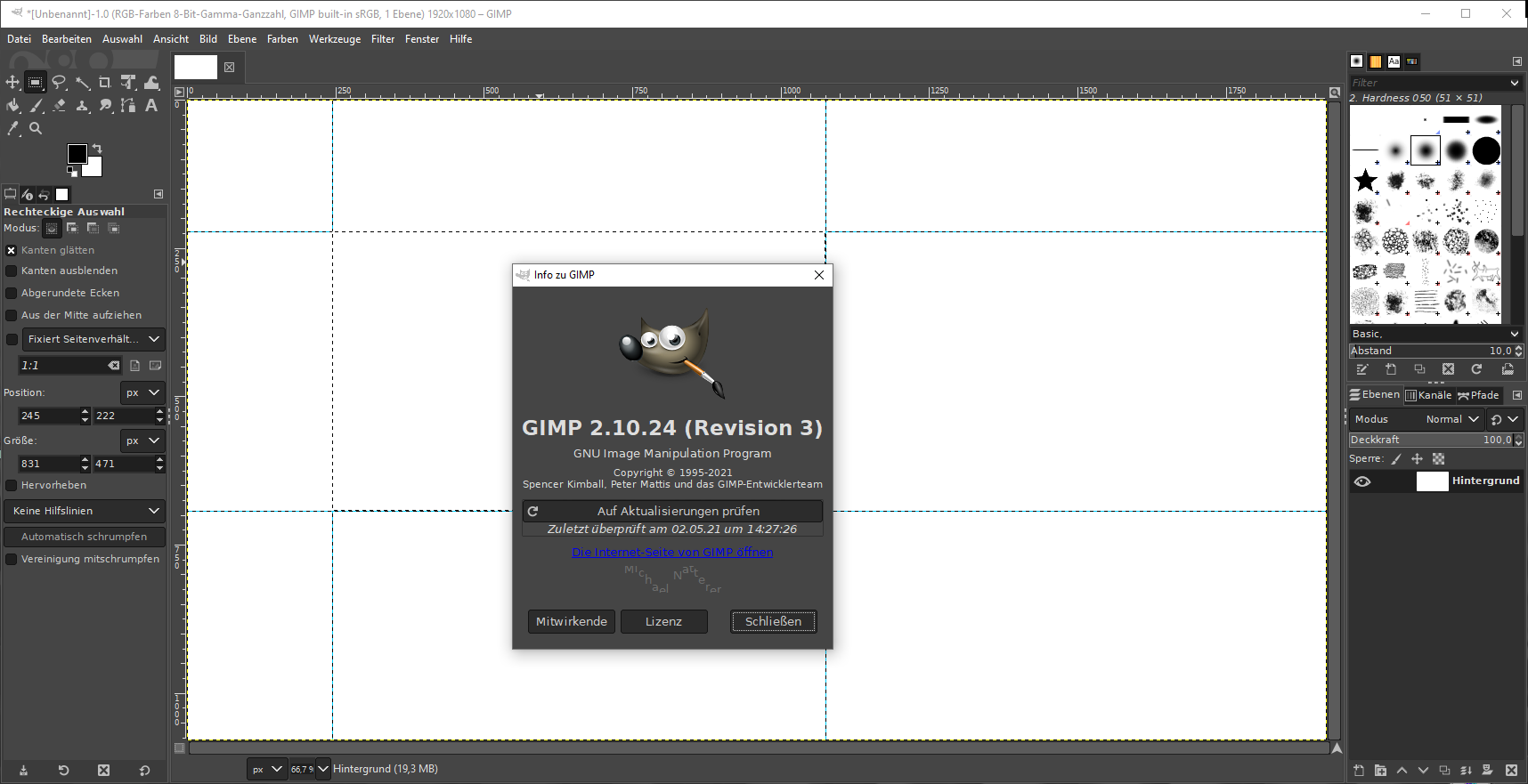
Task: Select the Zoom magnifier tool
Action: 36,129
